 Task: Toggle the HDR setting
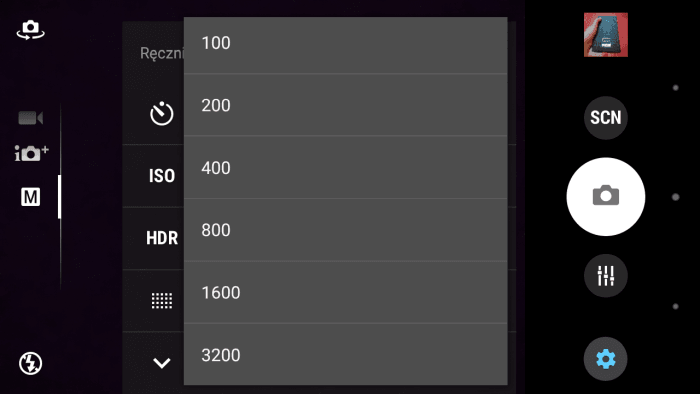pos(162,238)
